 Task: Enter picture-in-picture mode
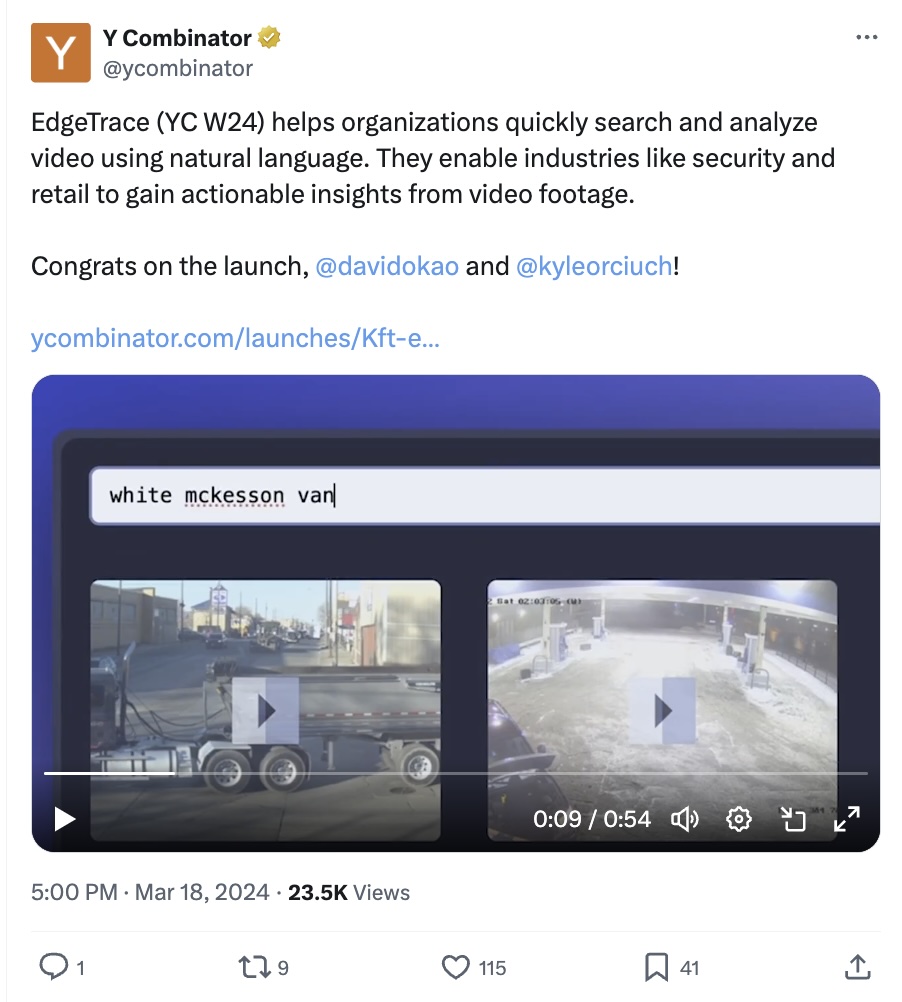pos(793,819)
